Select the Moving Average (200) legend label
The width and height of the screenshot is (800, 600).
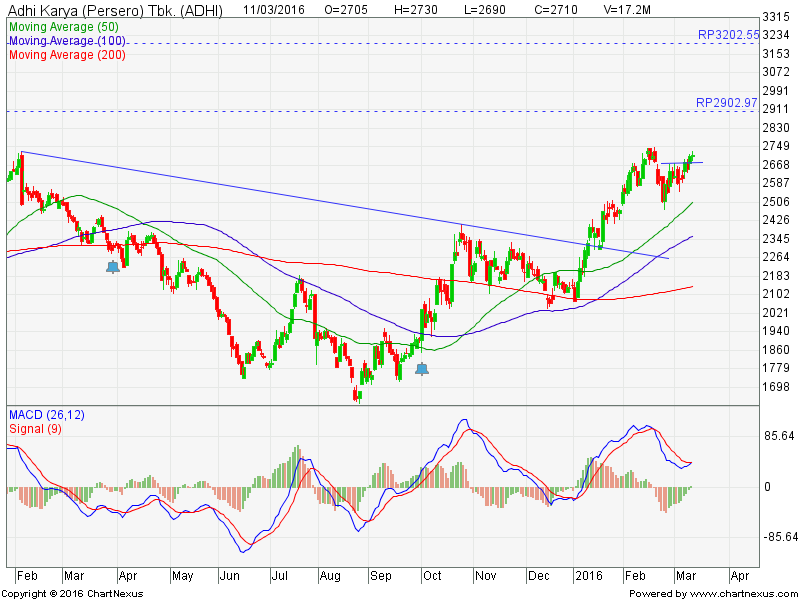coord(66,54)
